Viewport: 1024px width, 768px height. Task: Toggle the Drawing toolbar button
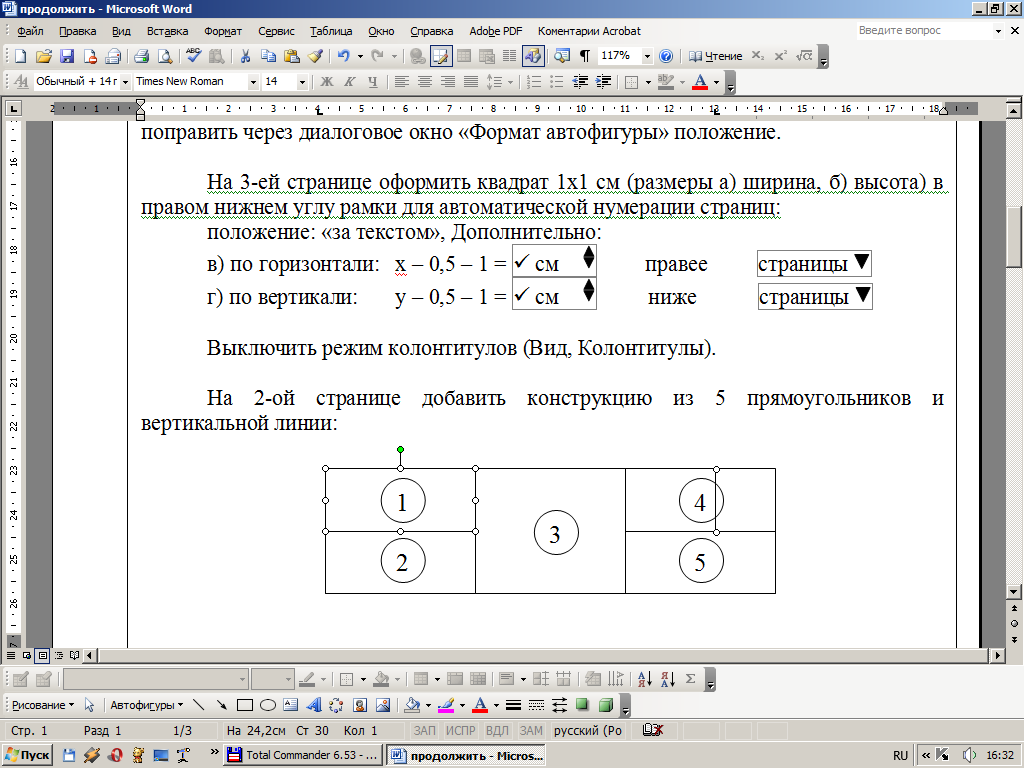pyautogui.click(x=533, y=56)
